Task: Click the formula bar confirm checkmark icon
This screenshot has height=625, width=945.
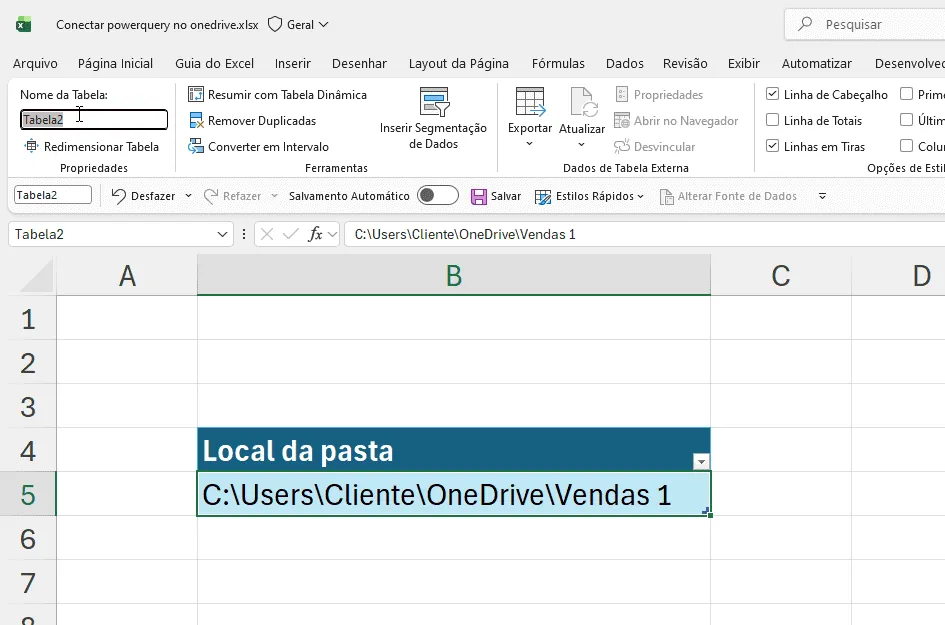Action: [x=290, y=234]
